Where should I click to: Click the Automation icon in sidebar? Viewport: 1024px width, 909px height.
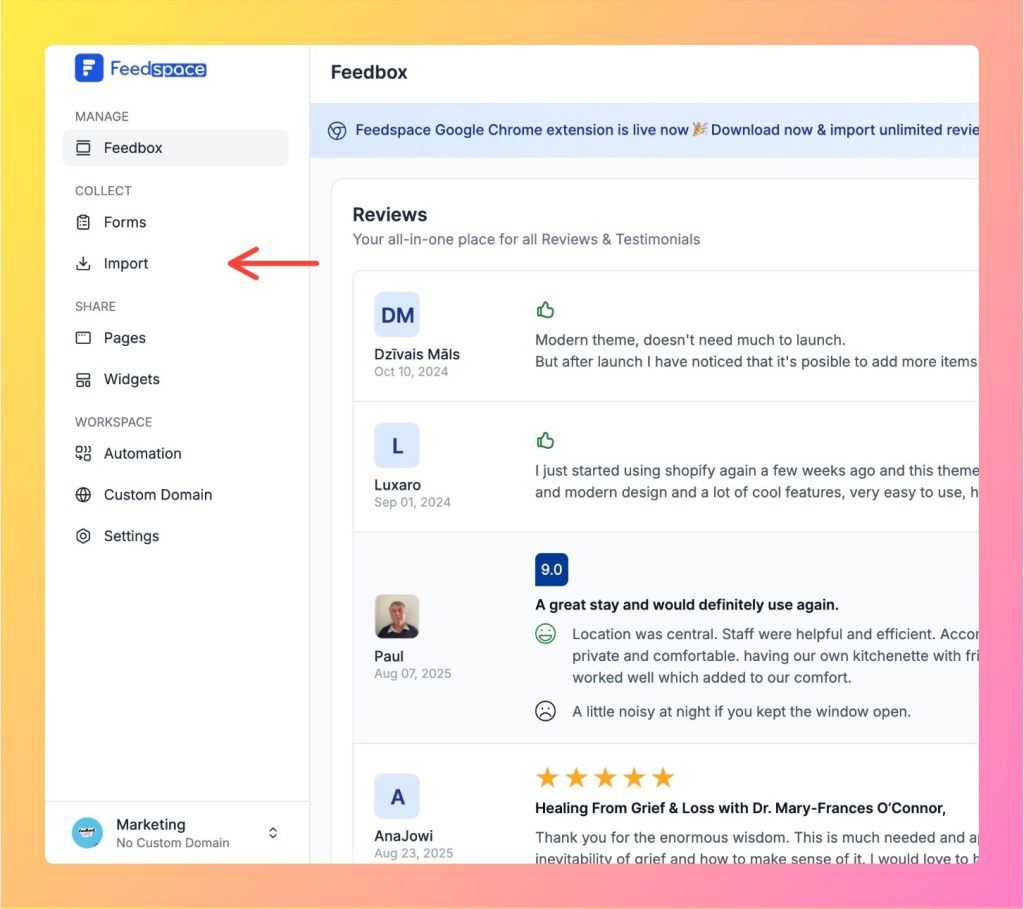(83, 453)
